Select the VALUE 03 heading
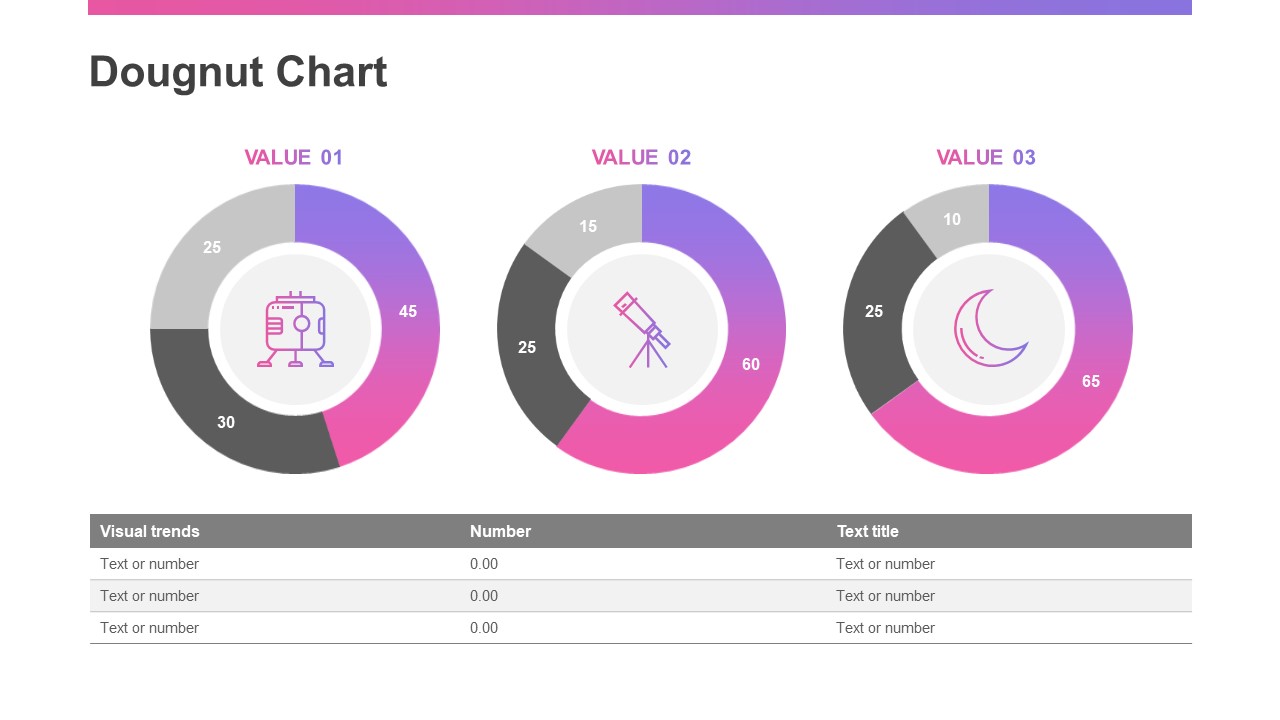This screenshot has width=1280, height=720. (986, 157)
